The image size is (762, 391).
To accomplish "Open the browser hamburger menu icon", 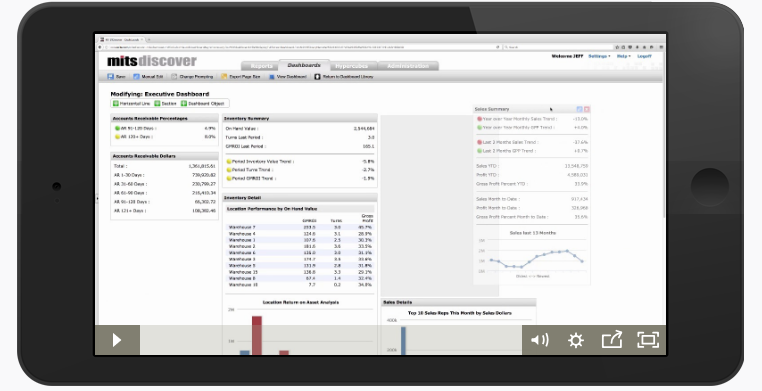I will coord(661,47).
